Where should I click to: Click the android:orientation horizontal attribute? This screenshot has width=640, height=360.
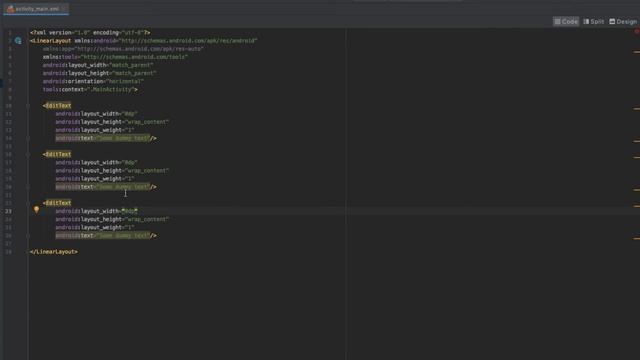[93, 81]
